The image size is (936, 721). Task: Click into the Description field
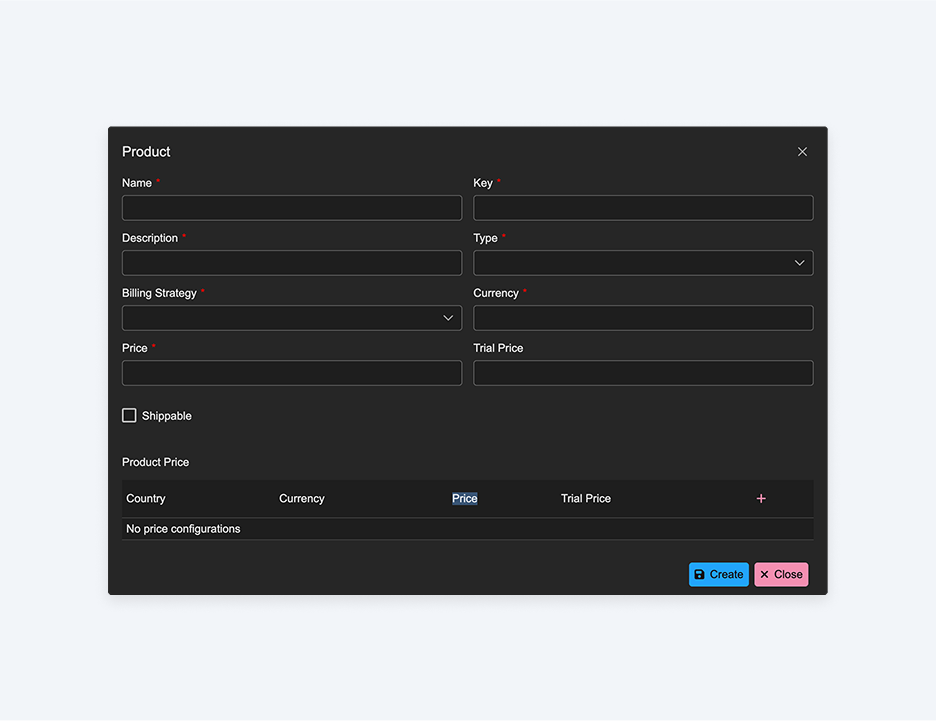(292, 263)
